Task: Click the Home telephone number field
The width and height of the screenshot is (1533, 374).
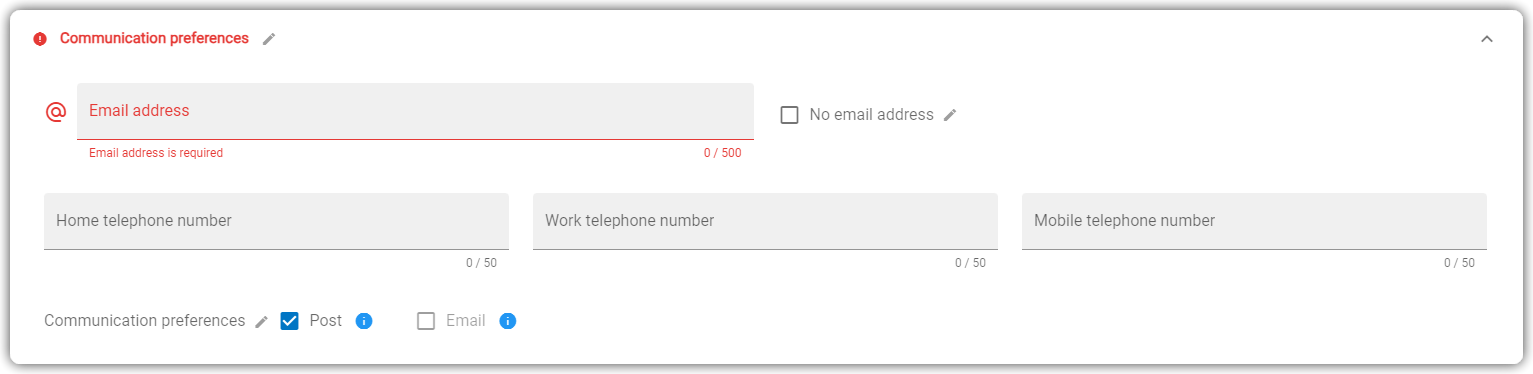Action: [276, 221]
